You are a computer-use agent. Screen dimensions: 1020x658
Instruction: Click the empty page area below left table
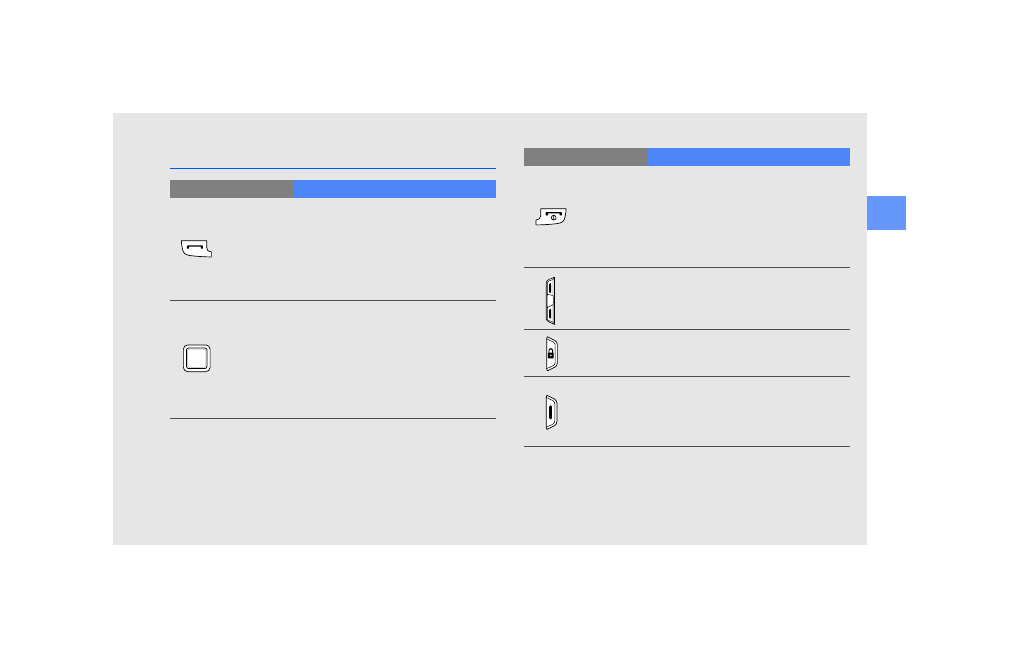(x=332, y=480)
